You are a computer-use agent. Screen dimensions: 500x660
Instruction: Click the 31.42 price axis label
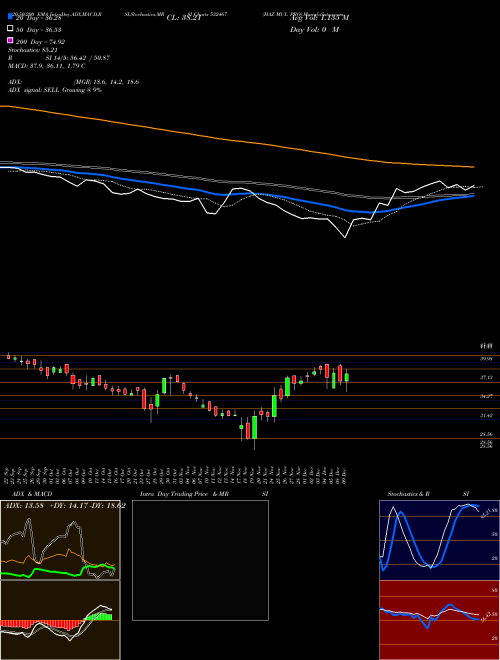[487, 415]
